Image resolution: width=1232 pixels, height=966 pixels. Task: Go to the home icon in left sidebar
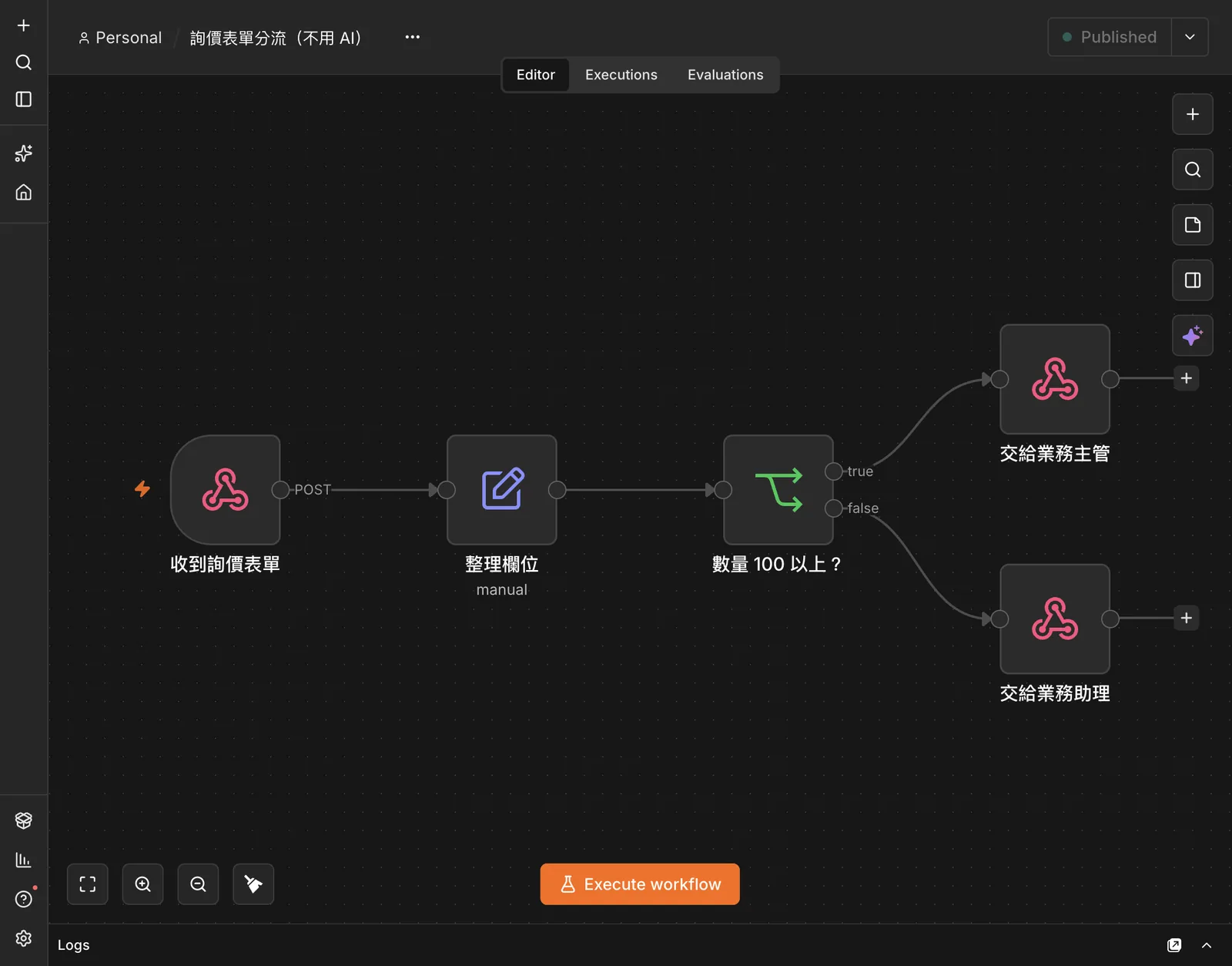point(24,192)
